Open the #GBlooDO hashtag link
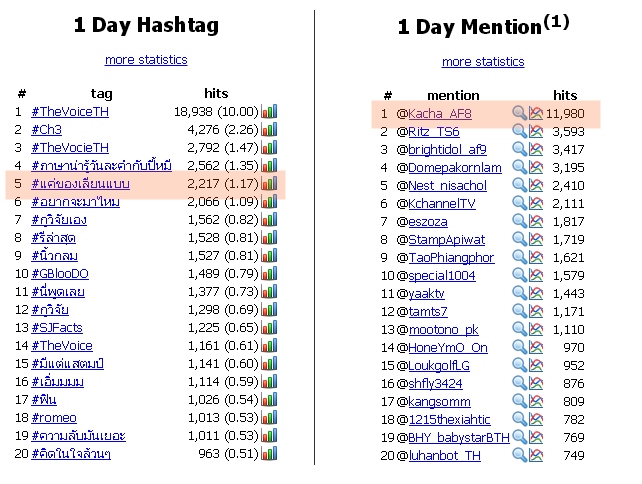Viewport: 642px width, 484px height. (x=60, y=274)
